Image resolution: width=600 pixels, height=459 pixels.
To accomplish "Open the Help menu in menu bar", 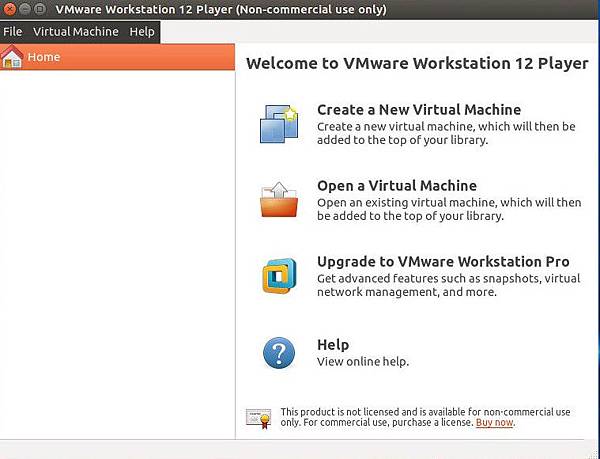I will tap(142, 31).
